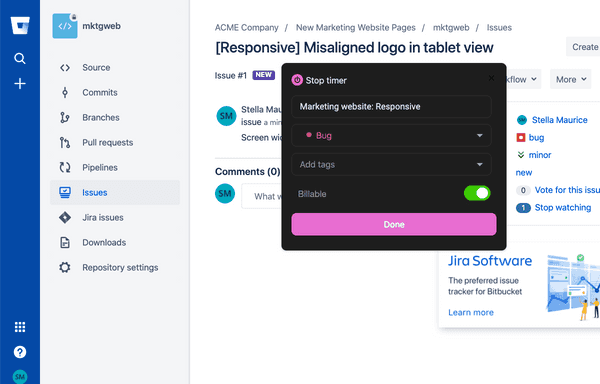Go to Commits in the sidebar
This screenshot has width=600, height=384.
(x=100, y=93)
